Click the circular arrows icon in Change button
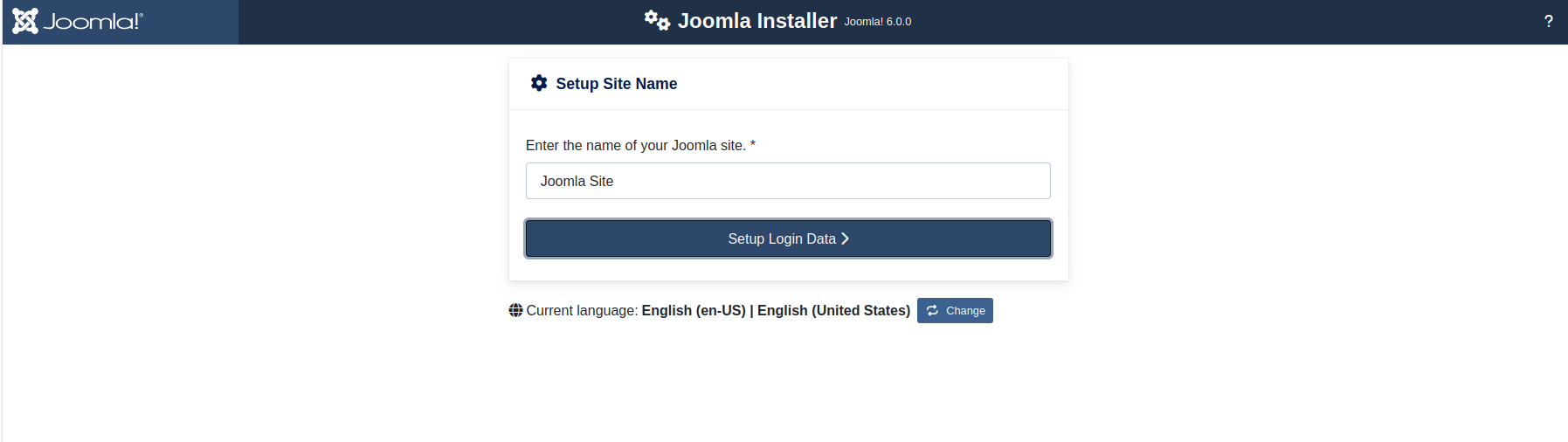 932,310
